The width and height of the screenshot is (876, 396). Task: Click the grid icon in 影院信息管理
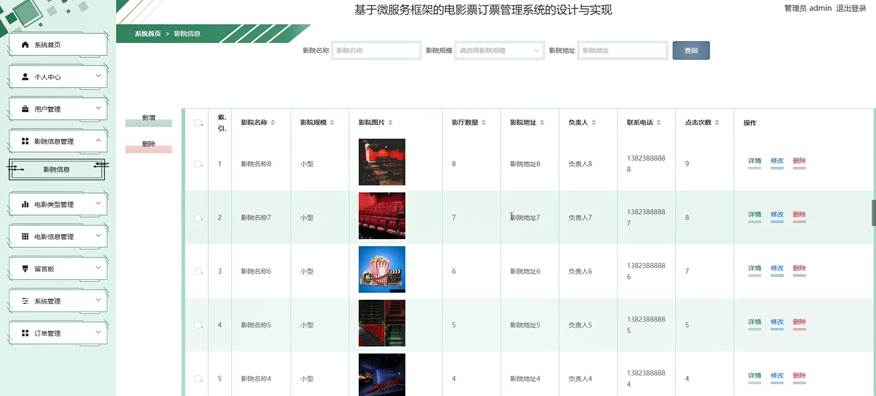click(25, 141)
